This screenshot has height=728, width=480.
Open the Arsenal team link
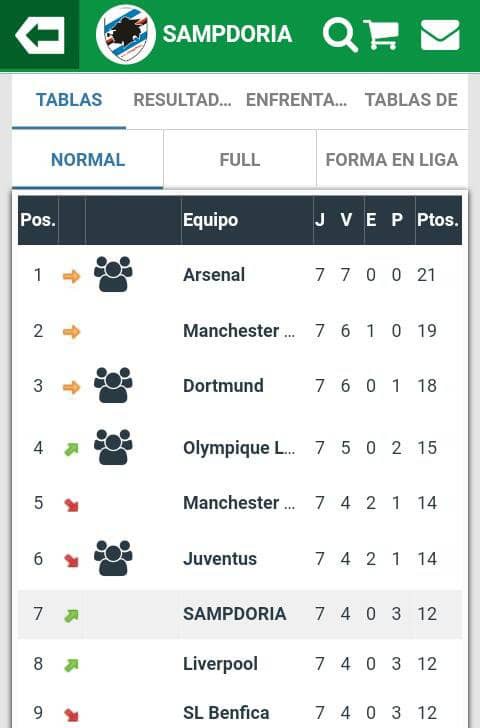pyautogui.click(x=214, y=274)
